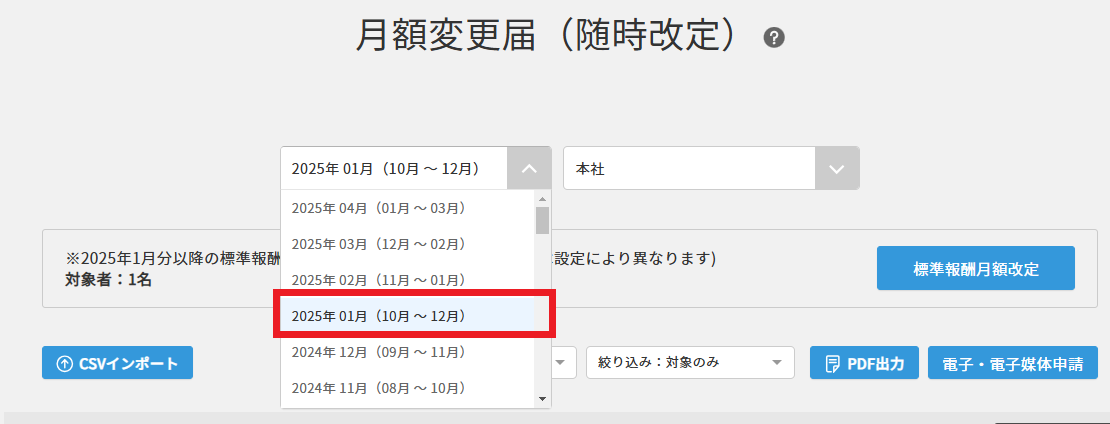
Task: Click the CSVインポート button
Action: point(118,363)
